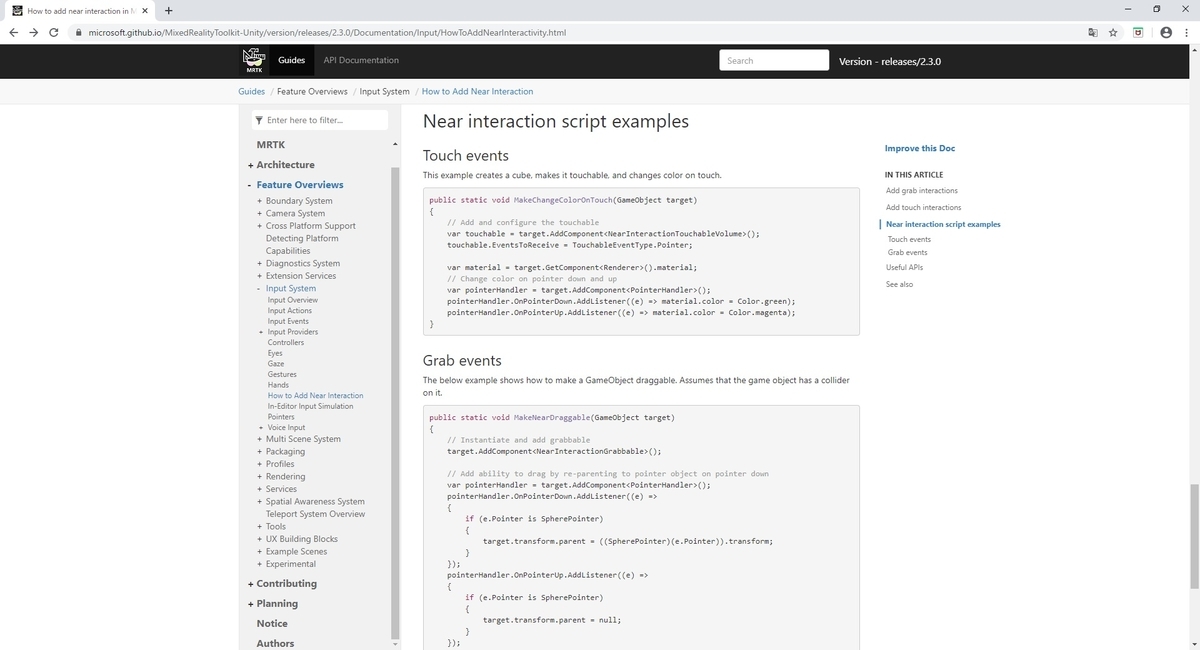Viewport: 1200px width, 650px height.
Task: Open Hands page in sidebar
Action: click(278, 385)
